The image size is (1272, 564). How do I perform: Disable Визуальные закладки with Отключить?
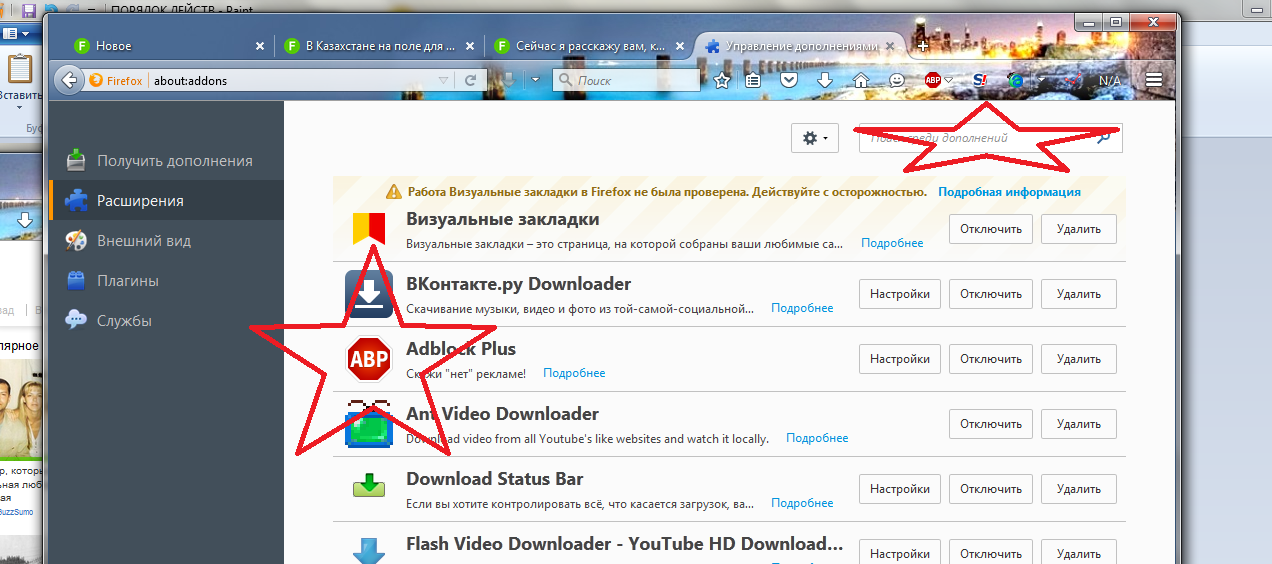coord(991,229)
